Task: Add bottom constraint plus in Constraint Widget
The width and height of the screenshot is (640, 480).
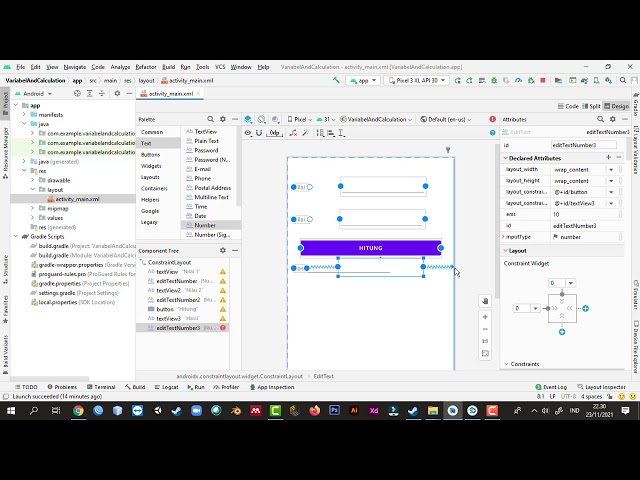Action: pyautogui.click(x=562, y=332)
